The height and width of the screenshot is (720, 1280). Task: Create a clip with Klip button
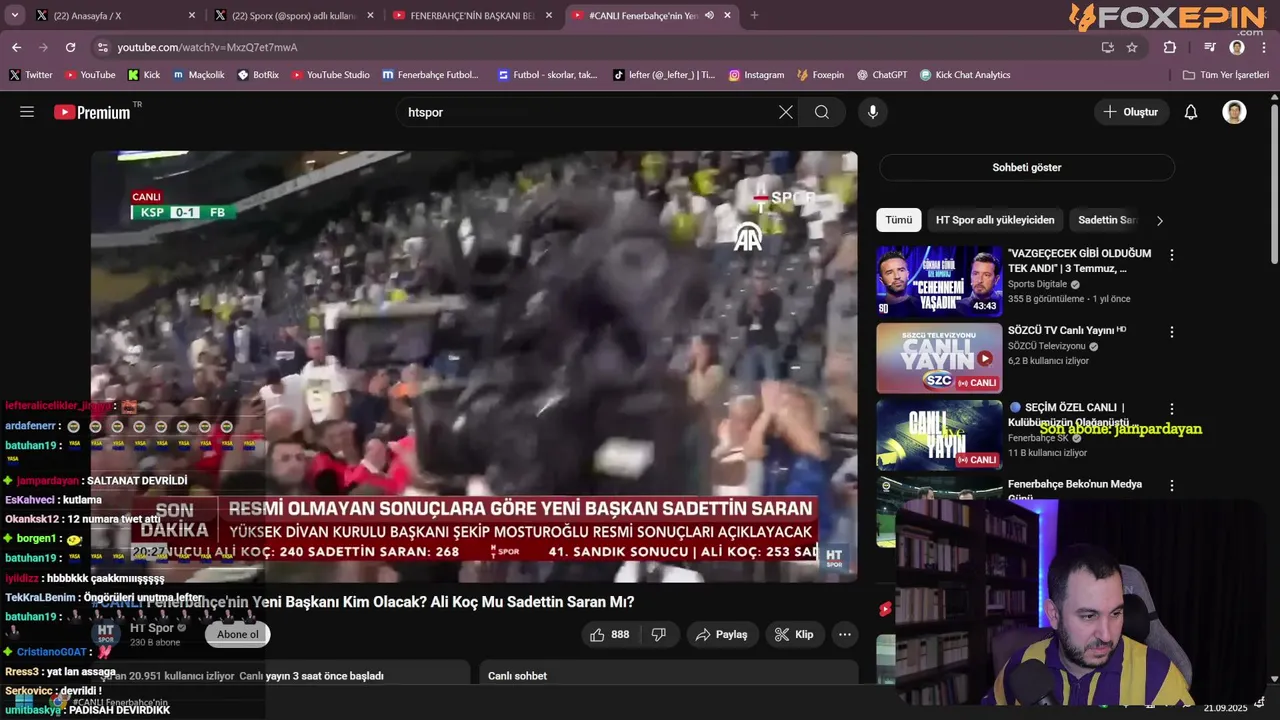pyautogui.click(x=794, y=634)
